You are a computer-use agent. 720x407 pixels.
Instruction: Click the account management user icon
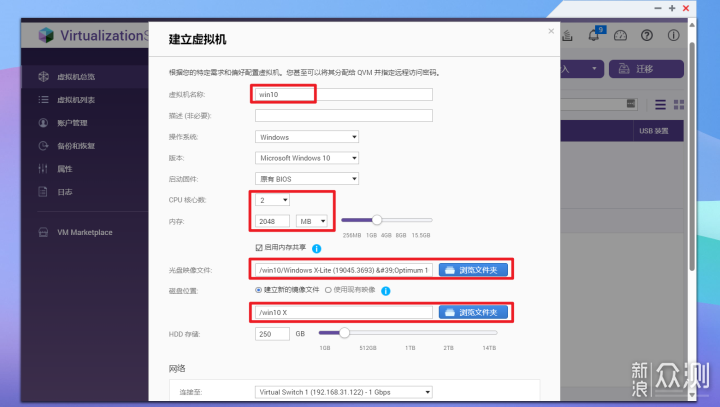coord(43,123)
